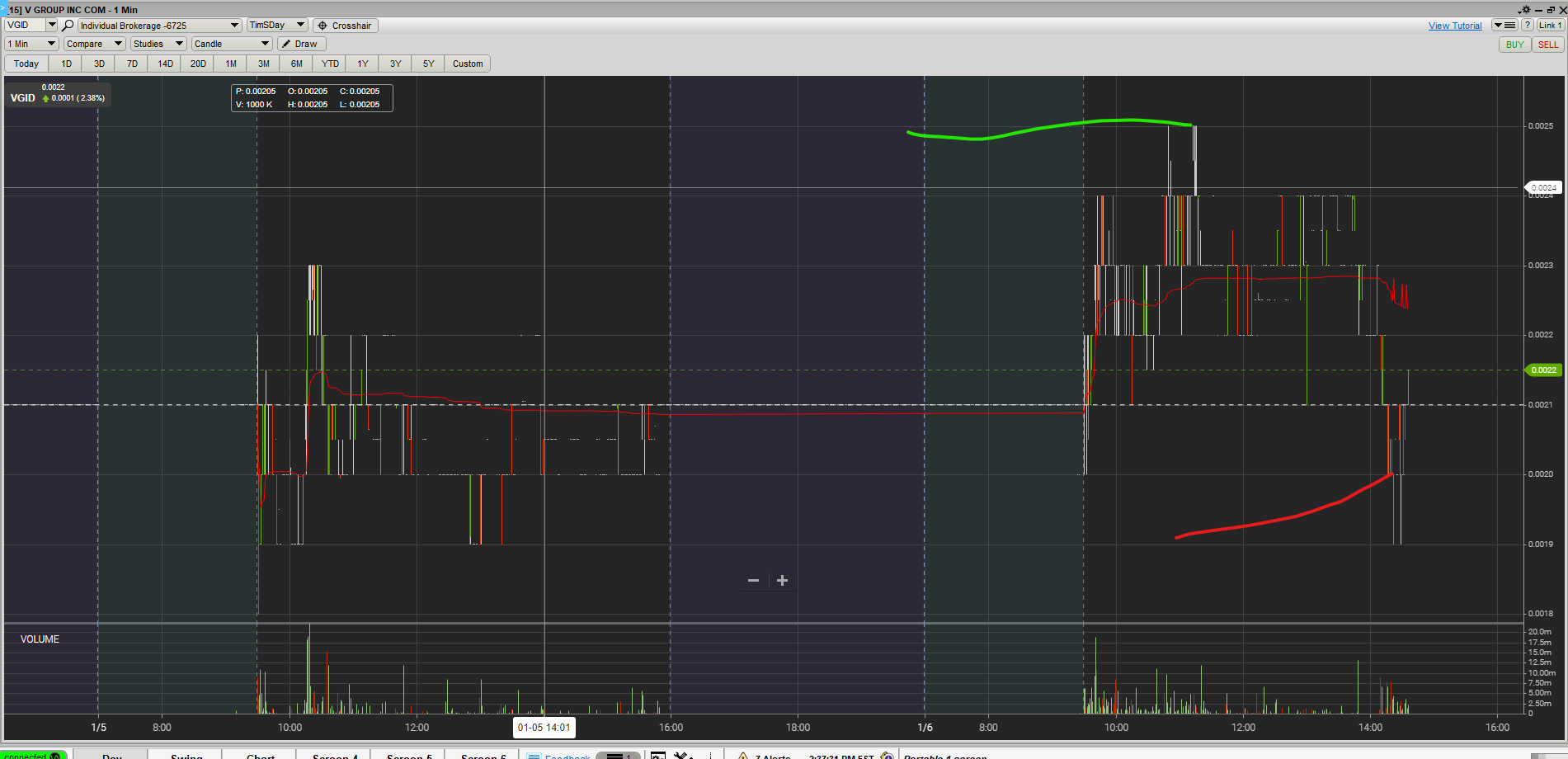Screen dimensions: 1568x759
Task: Click the VGID symbol input field
Action: 25,25
